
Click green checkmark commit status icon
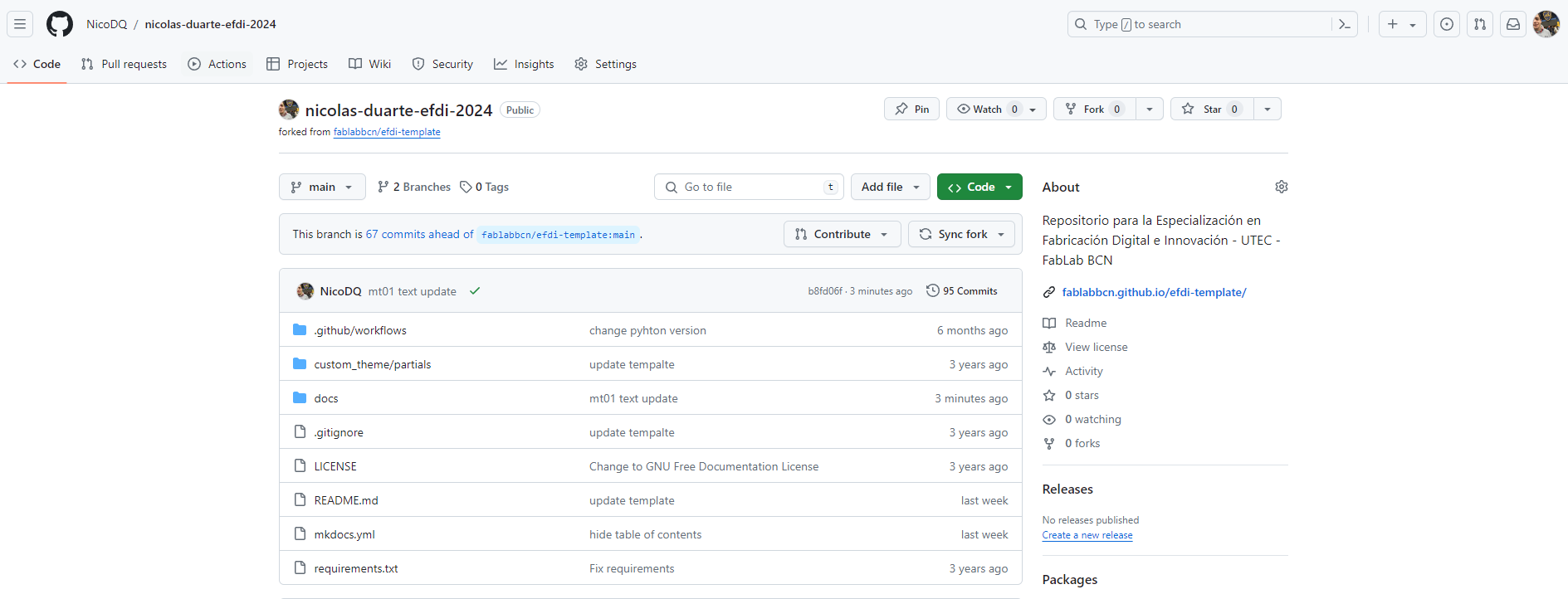click(475, 291)
